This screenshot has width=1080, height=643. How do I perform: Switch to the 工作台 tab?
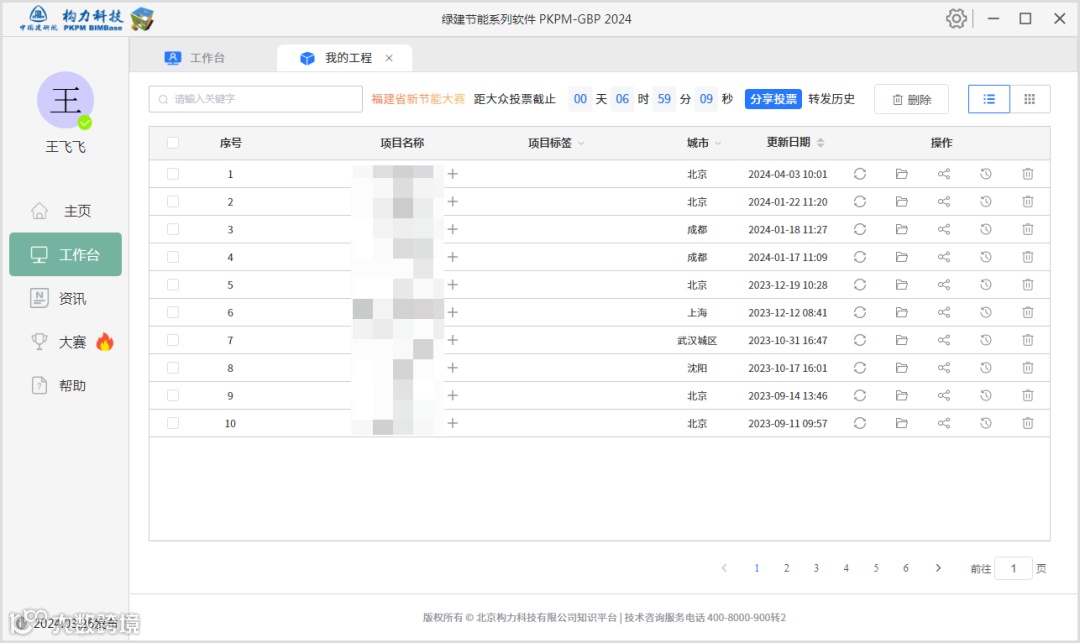coord(195,58)
